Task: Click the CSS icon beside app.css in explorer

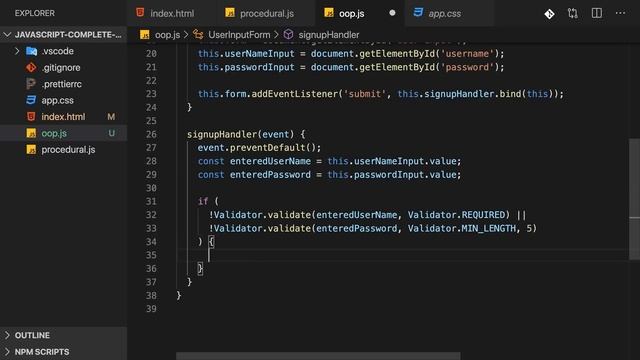Action: tap(31, 100)
